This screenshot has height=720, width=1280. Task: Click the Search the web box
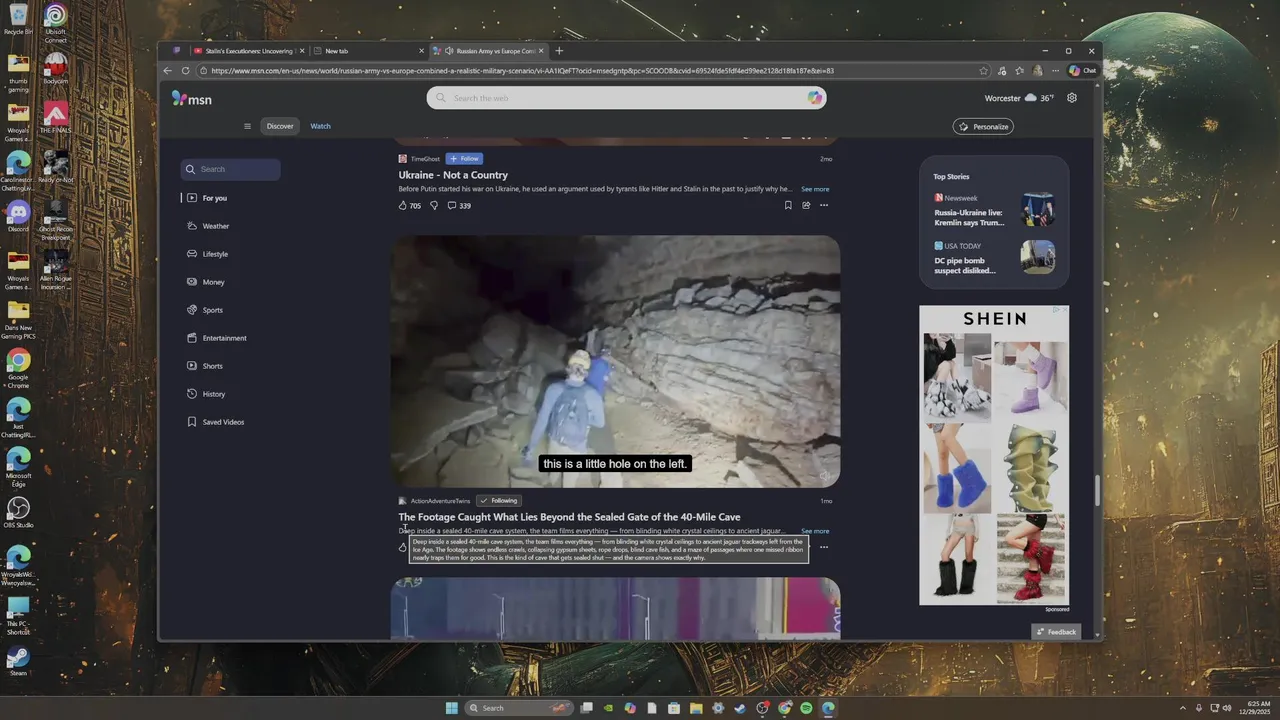pyautogui.click(x=627, y=98)
